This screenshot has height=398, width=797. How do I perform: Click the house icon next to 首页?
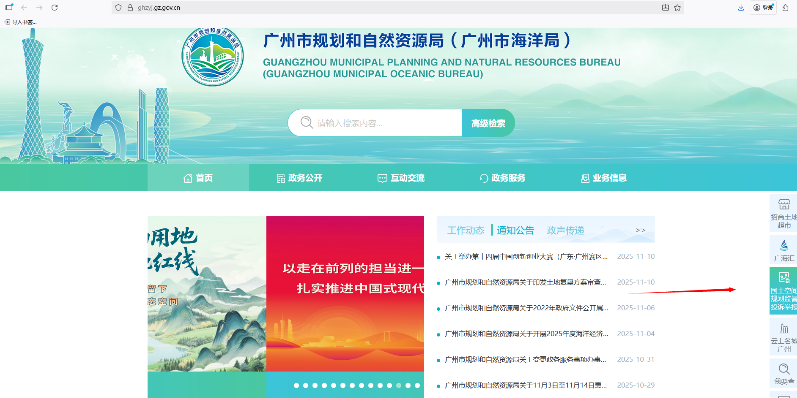point(188,178)
